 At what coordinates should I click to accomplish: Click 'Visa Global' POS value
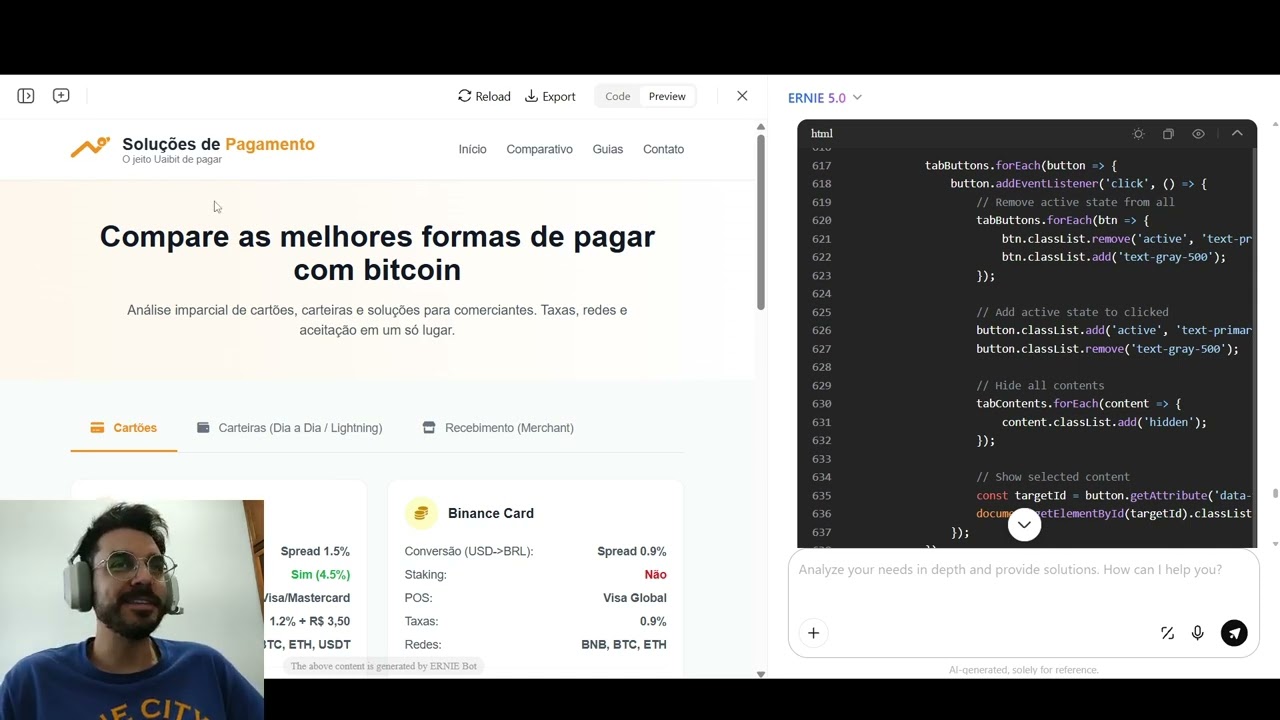click(635, 598)
